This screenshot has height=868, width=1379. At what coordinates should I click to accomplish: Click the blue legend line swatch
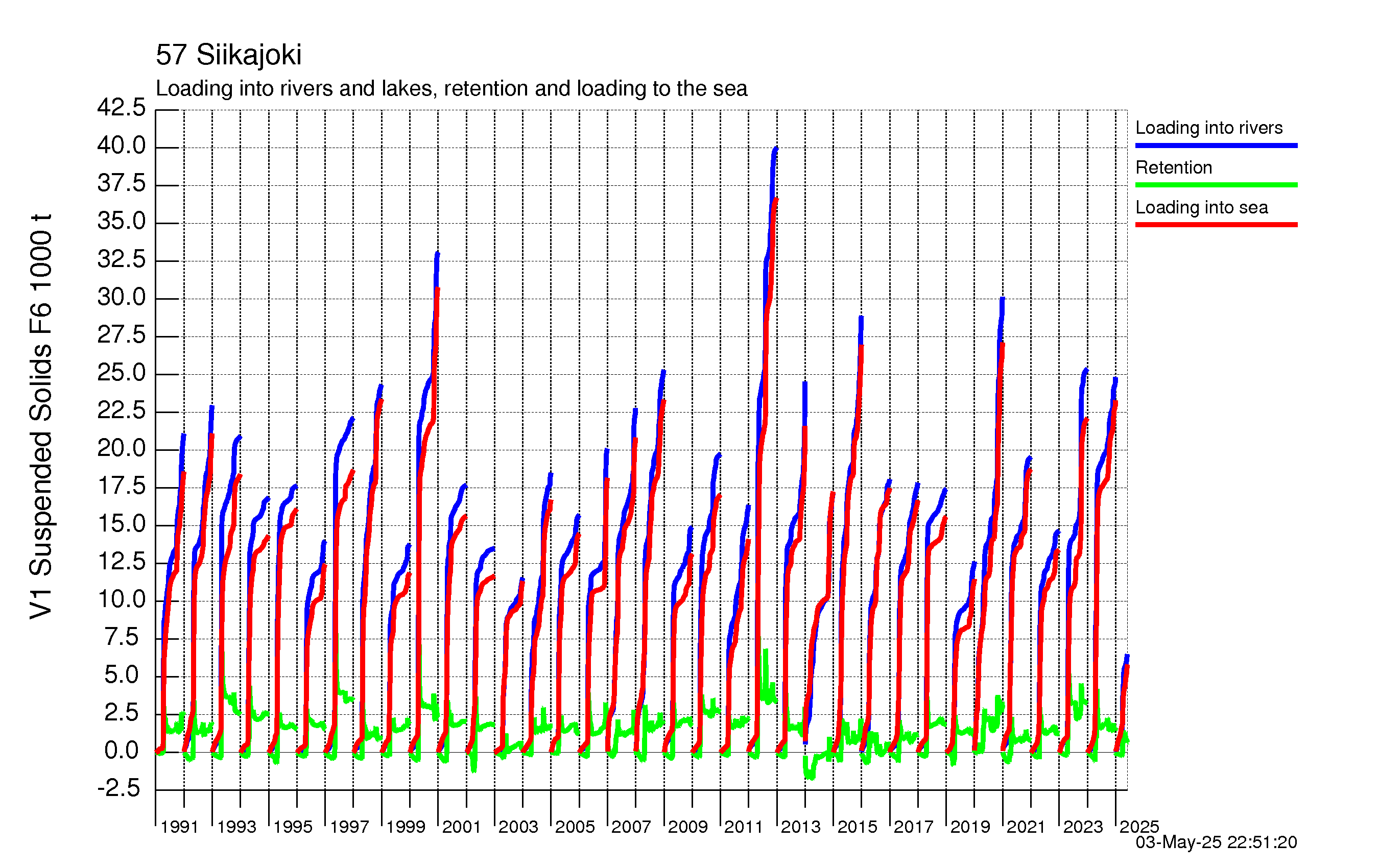point(1217,146)
